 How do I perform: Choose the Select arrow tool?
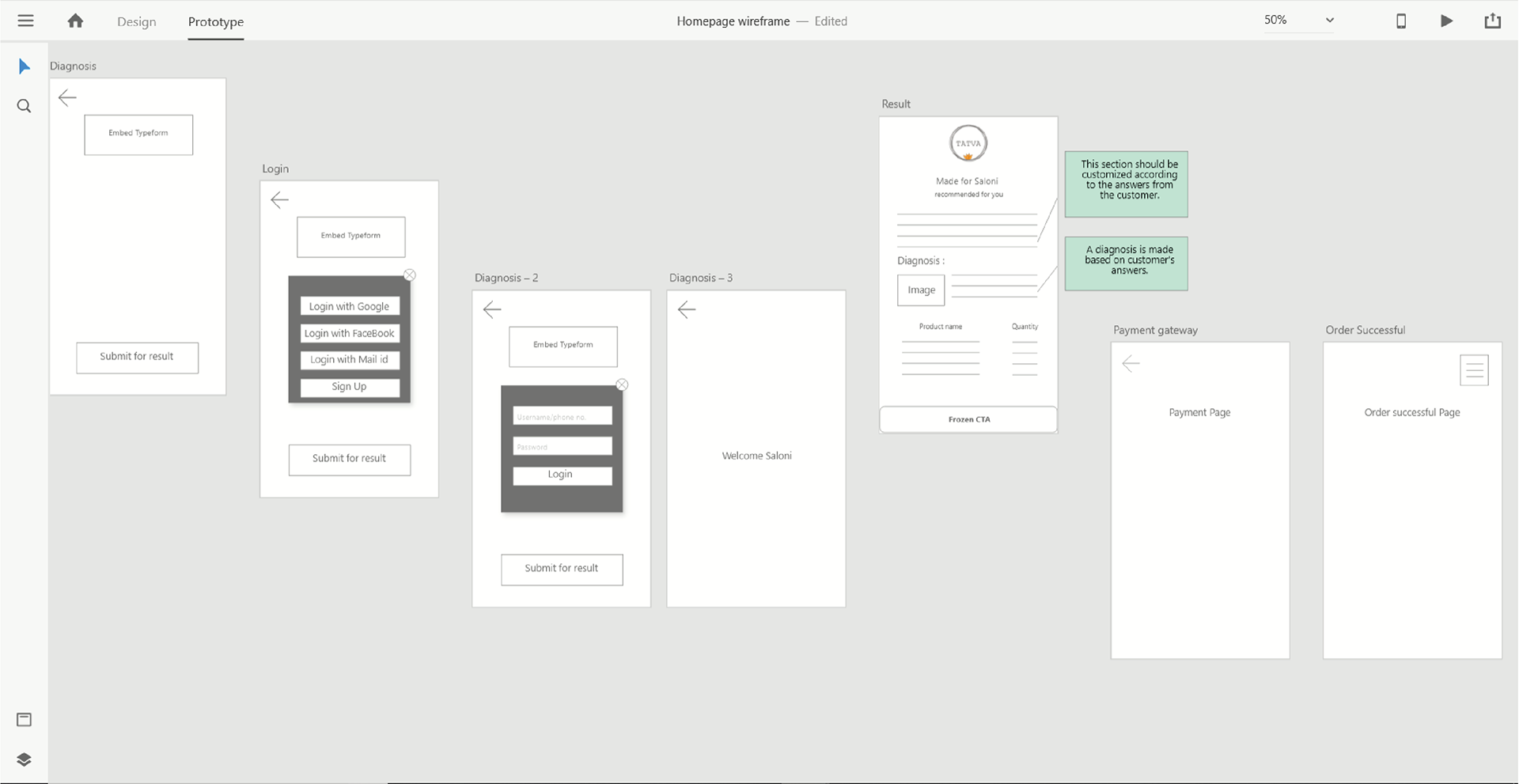pos(24,66)
